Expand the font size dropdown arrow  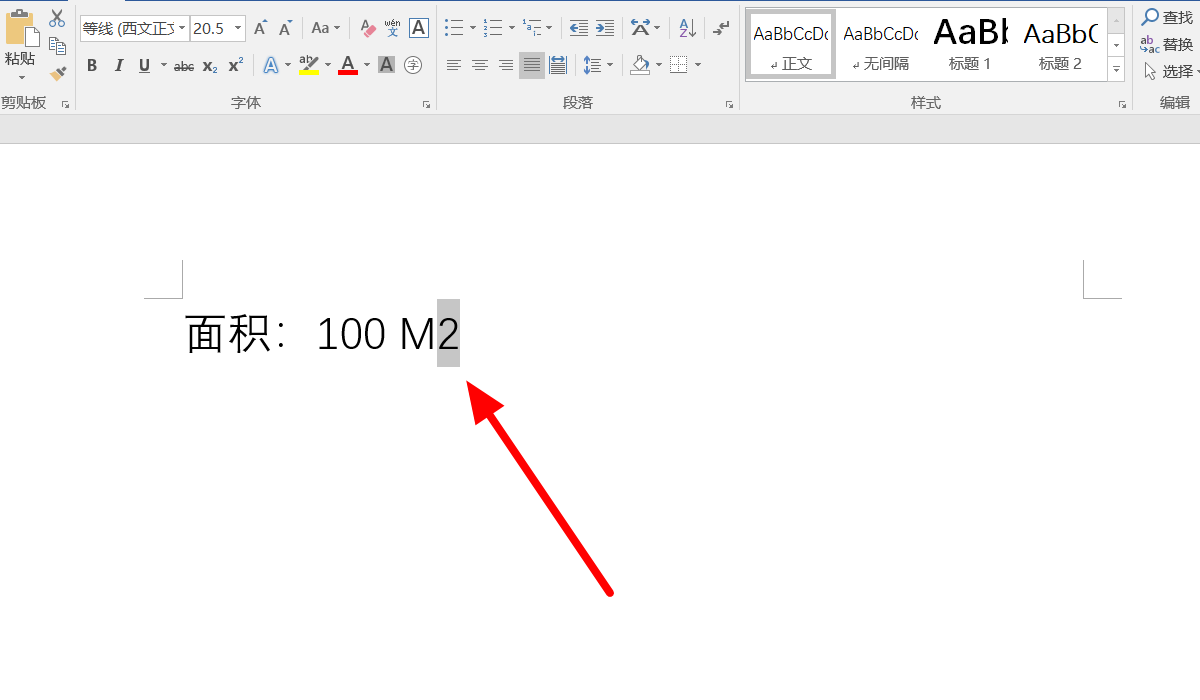tap(238, 28)
